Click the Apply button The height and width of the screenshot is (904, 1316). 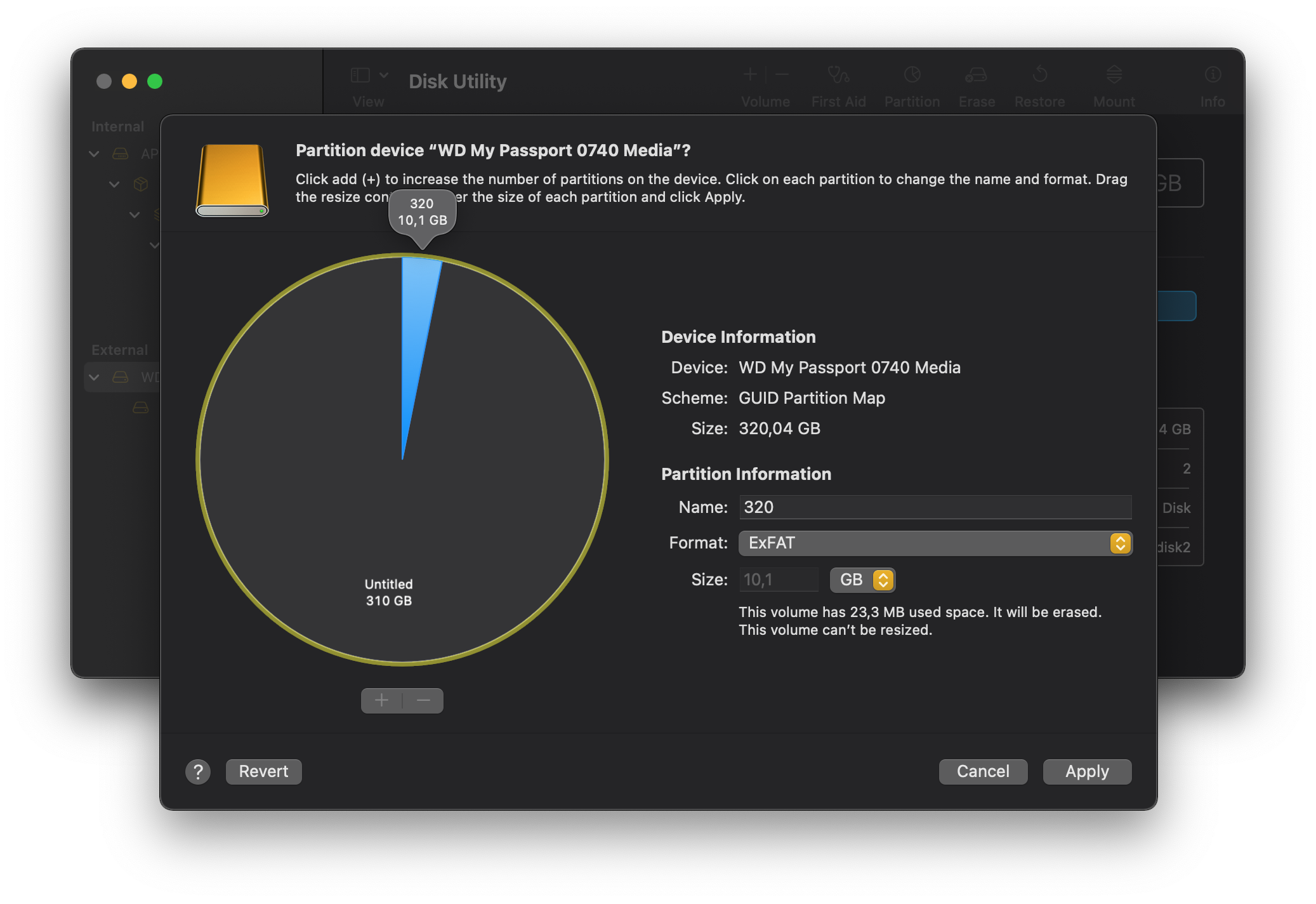pyautogui.click(x=1086, y=771)
